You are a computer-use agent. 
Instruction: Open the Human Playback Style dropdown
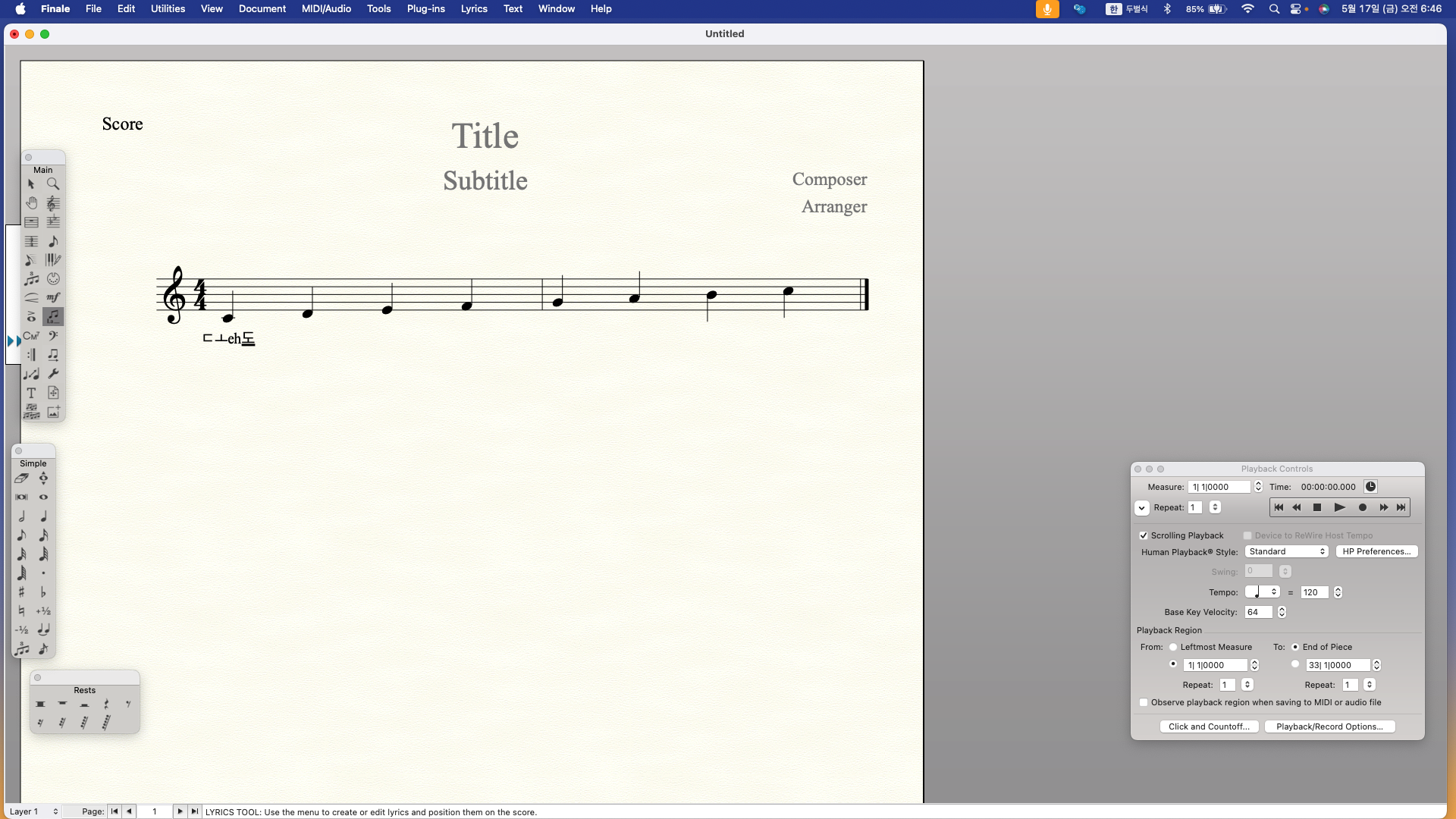click(1286, 551)
